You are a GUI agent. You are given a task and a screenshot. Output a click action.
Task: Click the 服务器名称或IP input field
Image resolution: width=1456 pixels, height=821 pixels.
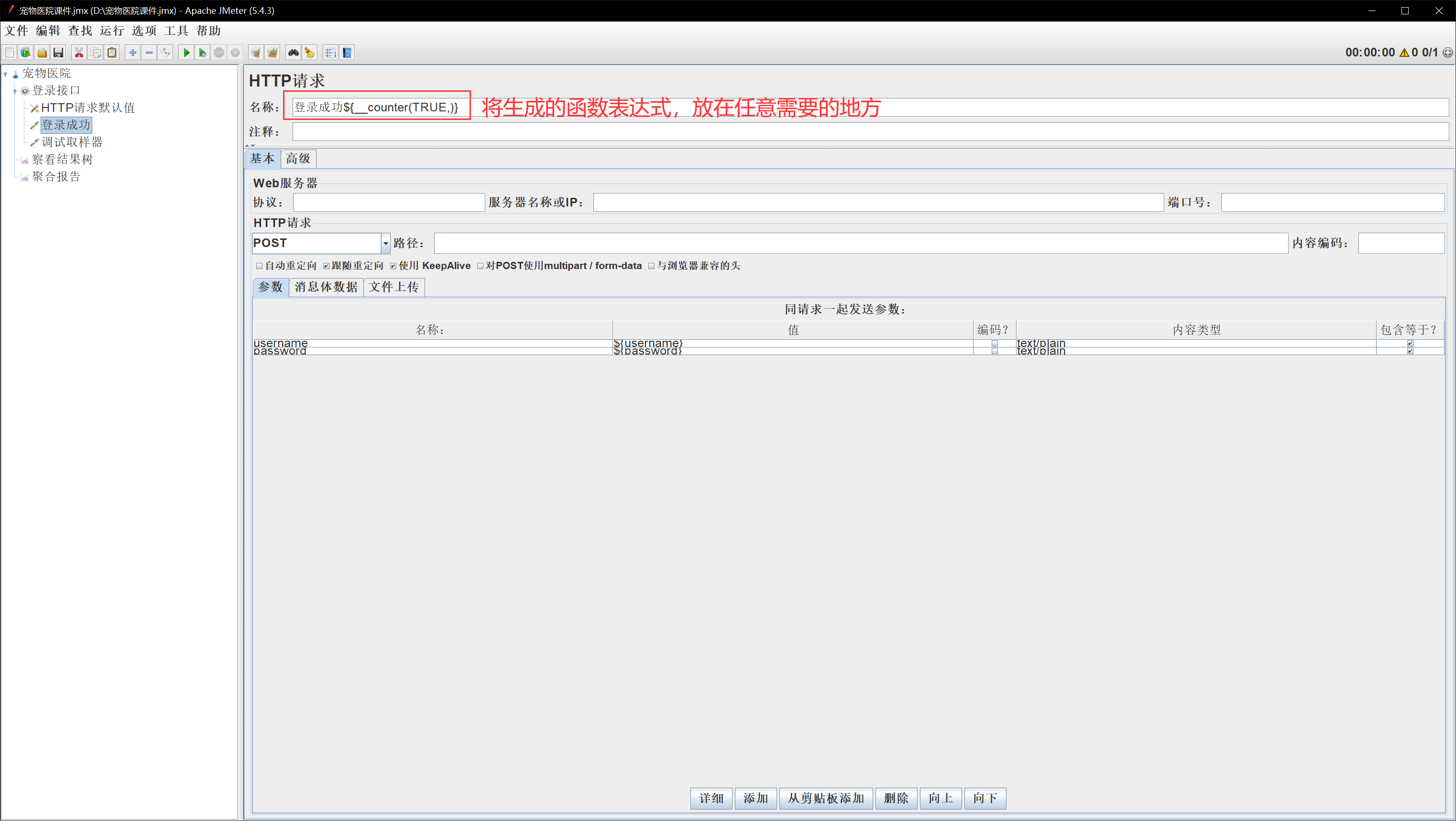pos(877,202)
